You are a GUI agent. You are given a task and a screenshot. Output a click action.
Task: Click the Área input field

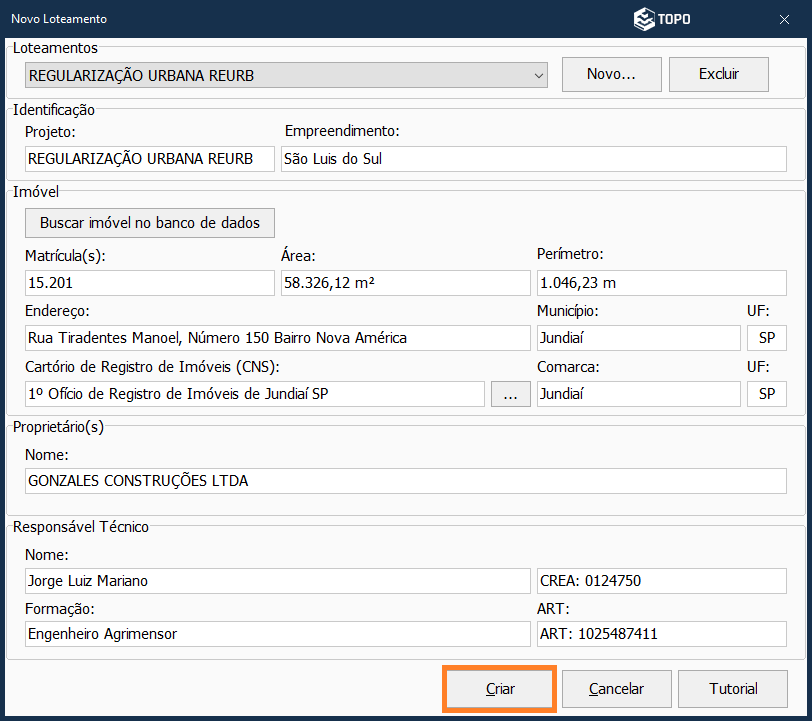405,283
